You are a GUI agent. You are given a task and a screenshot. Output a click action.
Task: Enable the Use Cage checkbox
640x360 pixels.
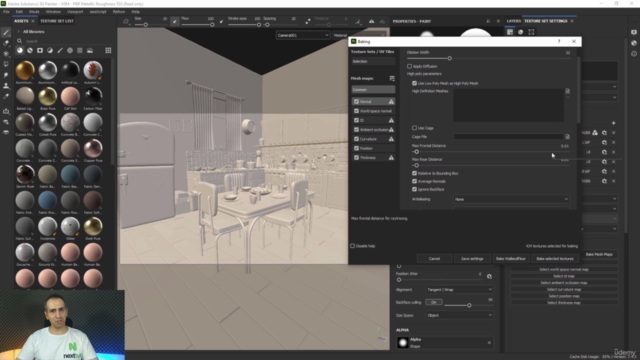414,128
